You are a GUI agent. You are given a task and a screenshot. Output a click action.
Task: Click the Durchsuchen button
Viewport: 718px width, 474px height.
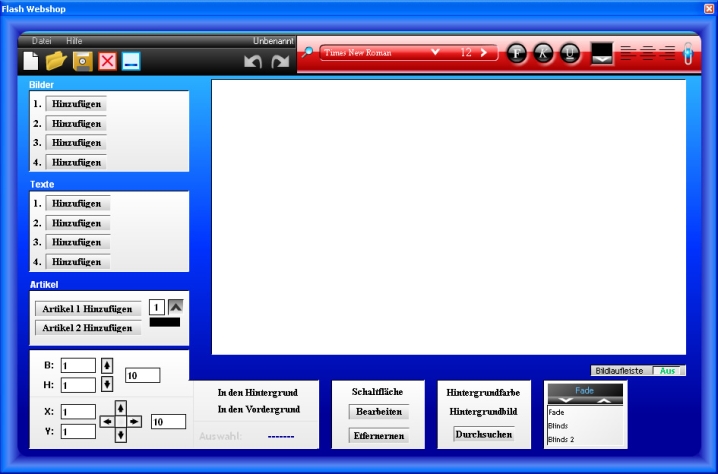(x=484, y=434)
